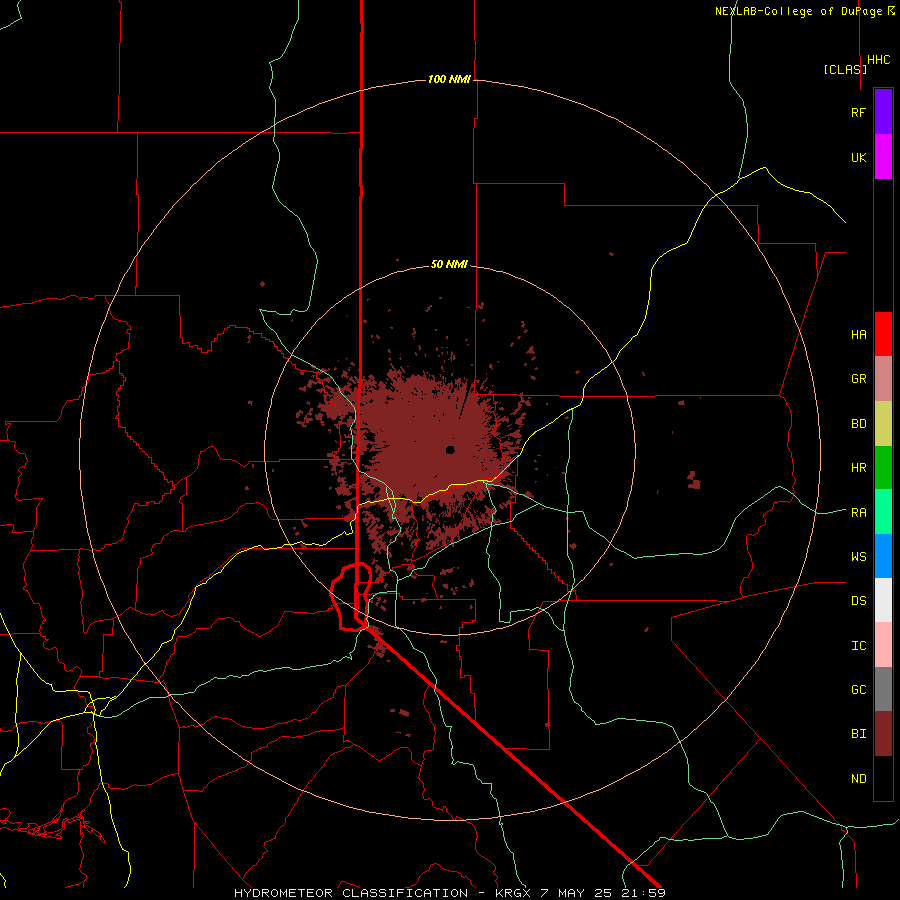The image size is (900, 900).
Task: Click the GC legend label
Action: [x=858, y=689]
